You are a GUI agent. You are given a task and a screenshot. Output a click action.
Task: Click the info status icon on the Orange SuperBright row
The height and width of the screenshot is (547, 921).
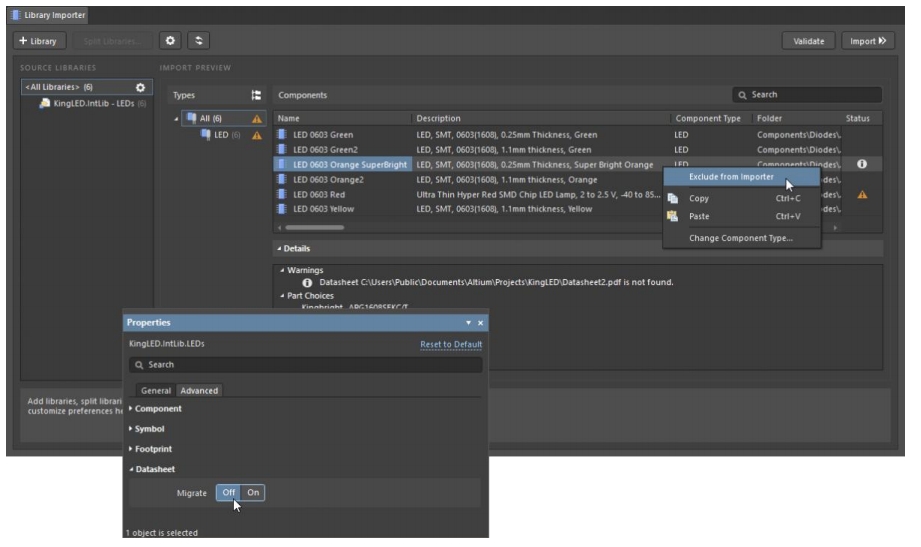(x=862, y=164)
